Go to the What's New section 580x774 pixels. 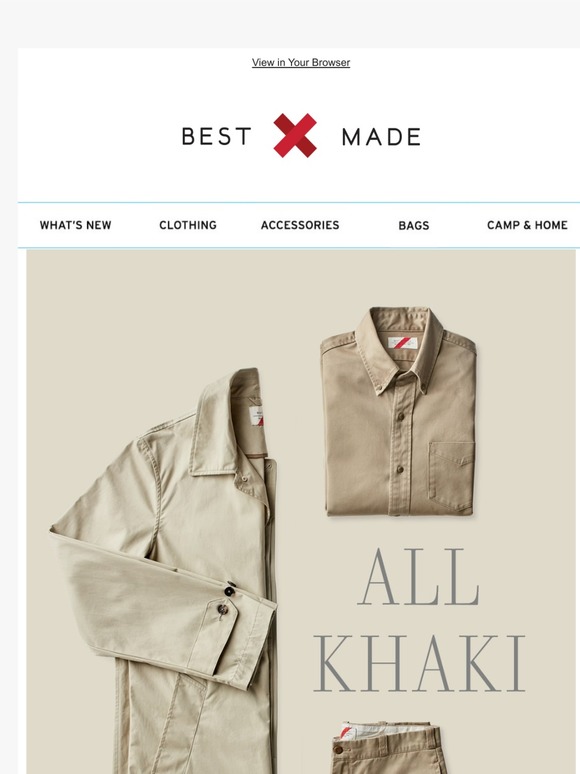click(76, 225)
